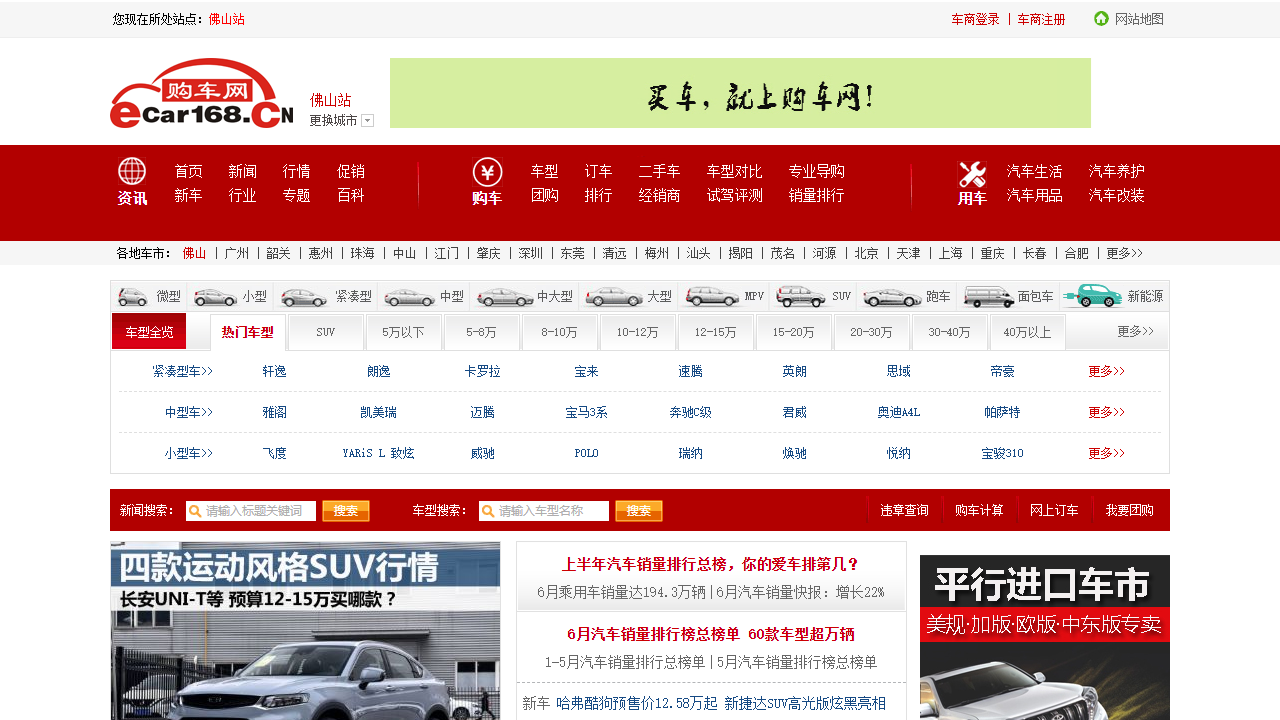Click the wrench 用车 icon
This screenshot has width=1280, height=720.
click(x=972, y=173)
